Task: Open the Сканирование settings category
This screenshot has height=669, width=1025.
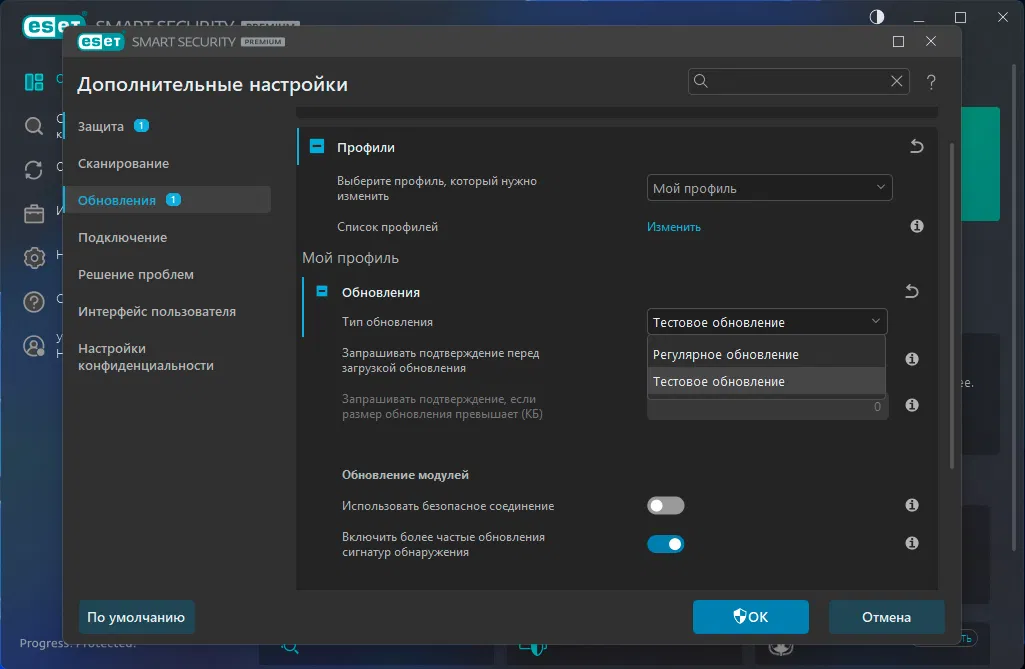Action: pos(124,163)
